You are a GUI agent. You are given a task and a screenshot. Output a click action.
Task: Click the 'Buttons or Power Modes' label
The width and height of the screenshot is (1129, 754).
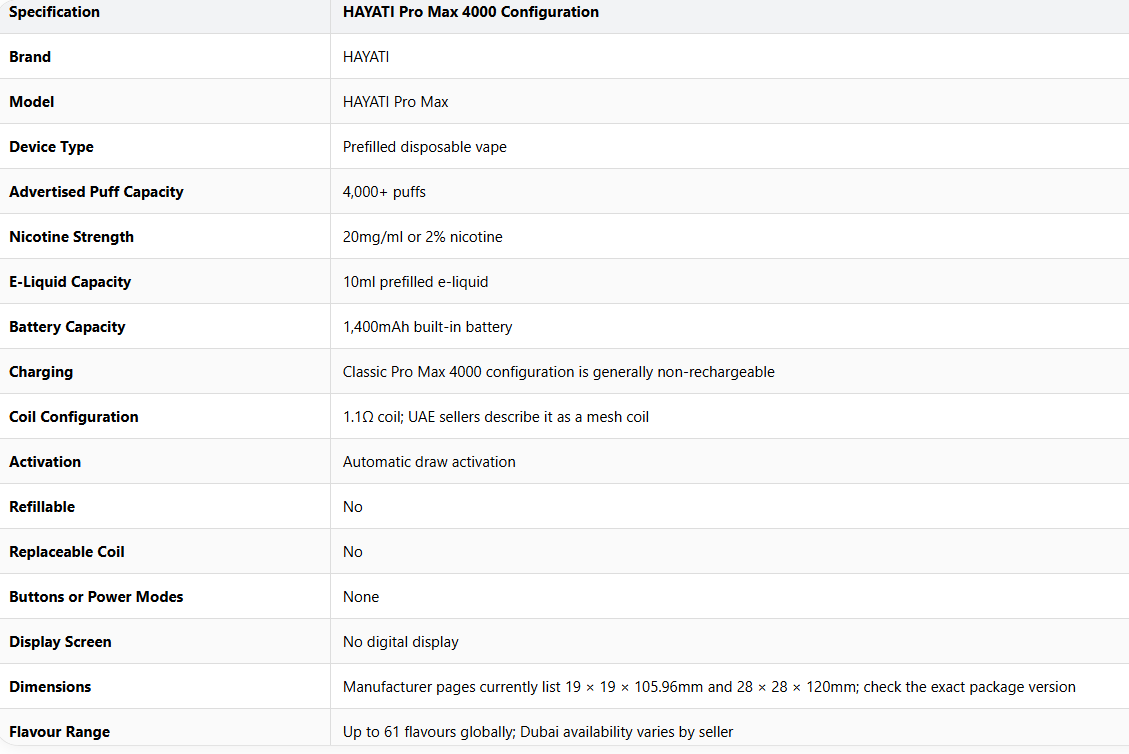point(96,597)
